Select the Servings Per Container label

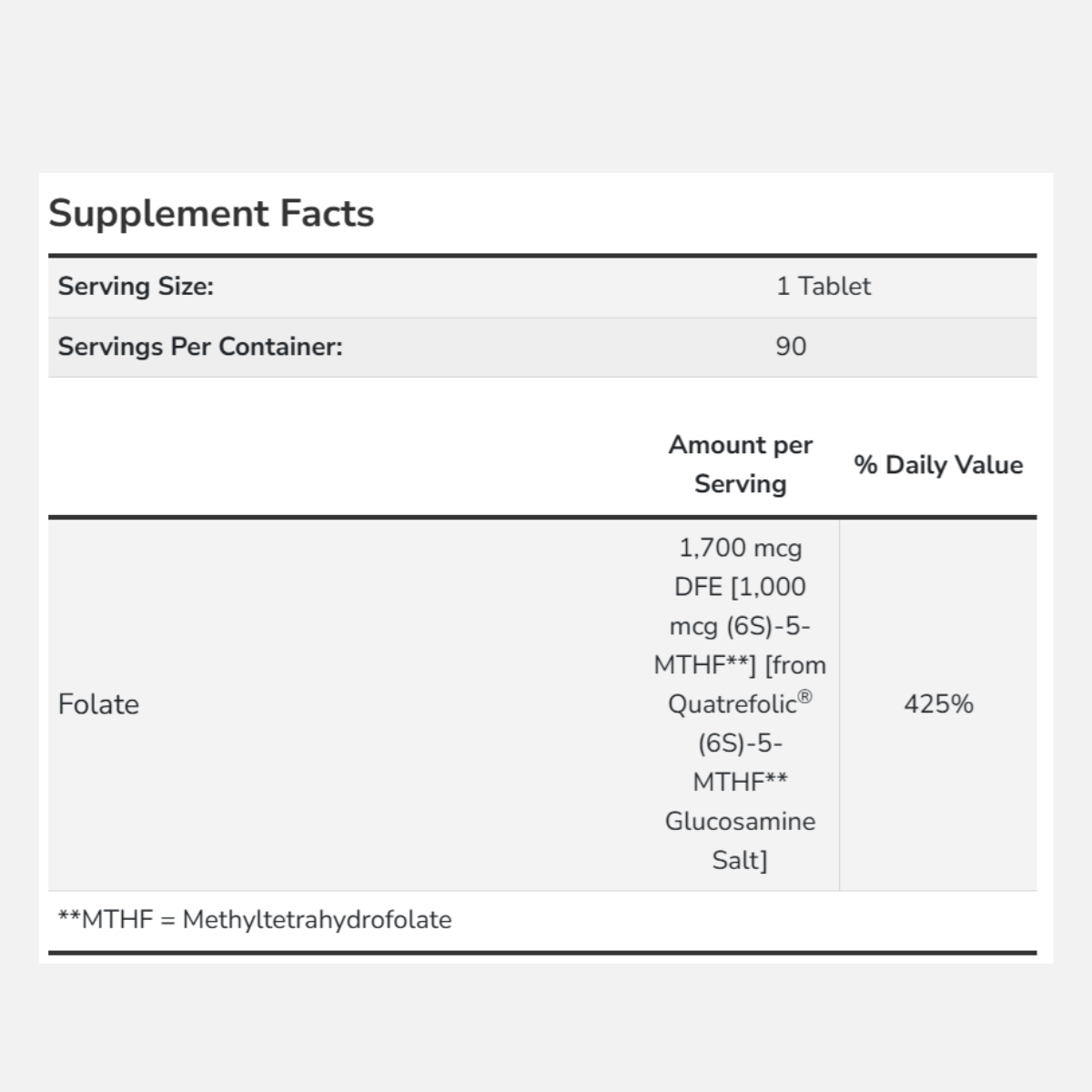tap(200, 347)
